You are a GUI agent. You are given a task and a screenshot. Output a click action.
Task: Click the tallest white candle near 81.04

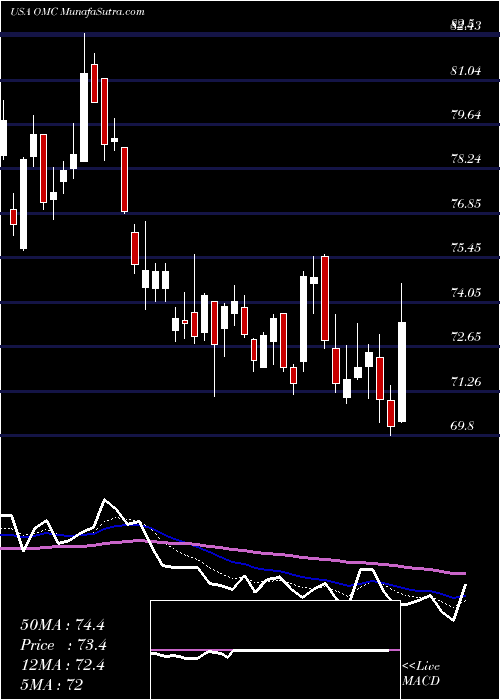84,117
